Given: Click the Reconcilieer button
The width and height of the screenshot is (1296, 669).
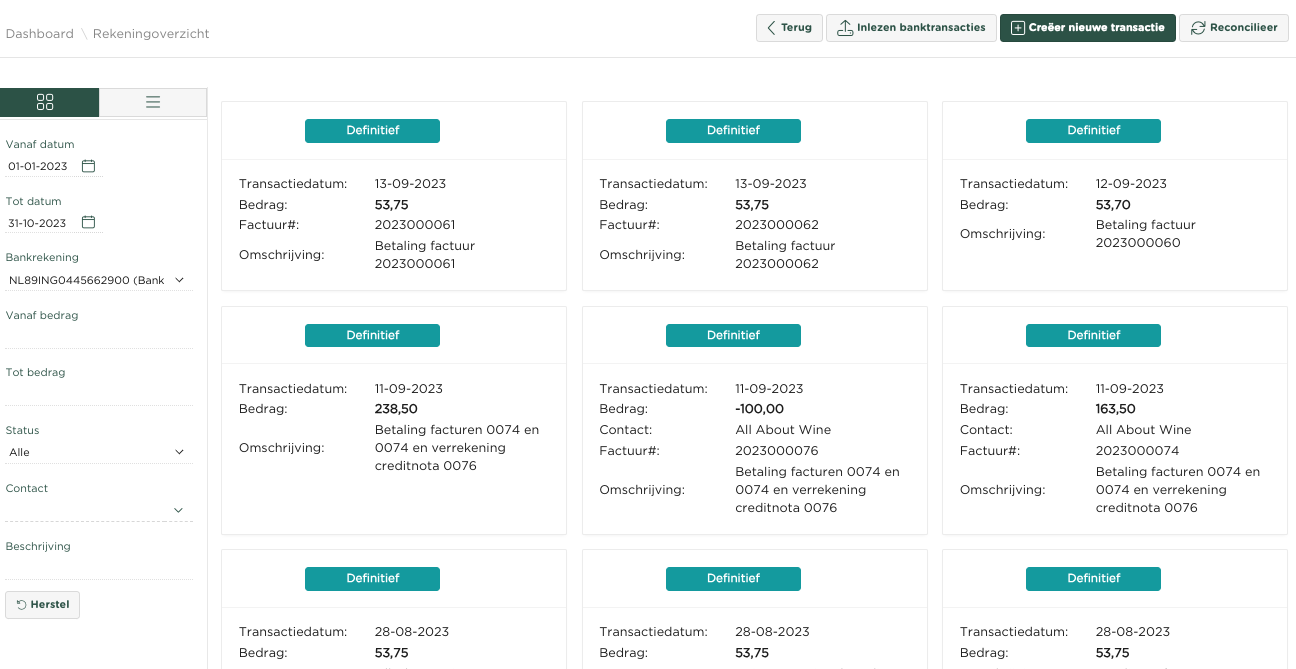Looking at the screenshot, I should pos(1233,28).
